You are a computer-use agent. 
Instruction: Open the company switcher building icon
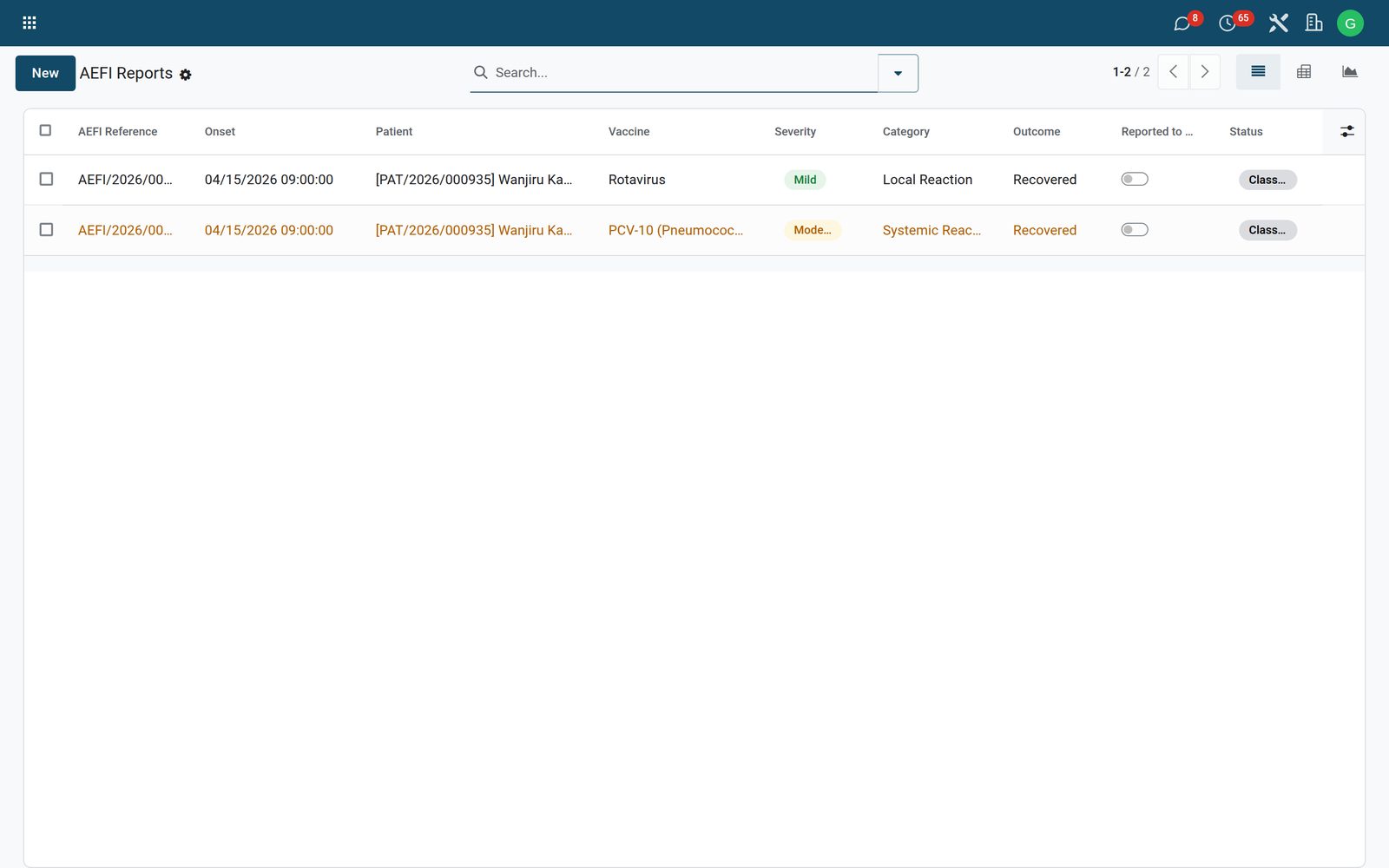(x=1313, y=23)
